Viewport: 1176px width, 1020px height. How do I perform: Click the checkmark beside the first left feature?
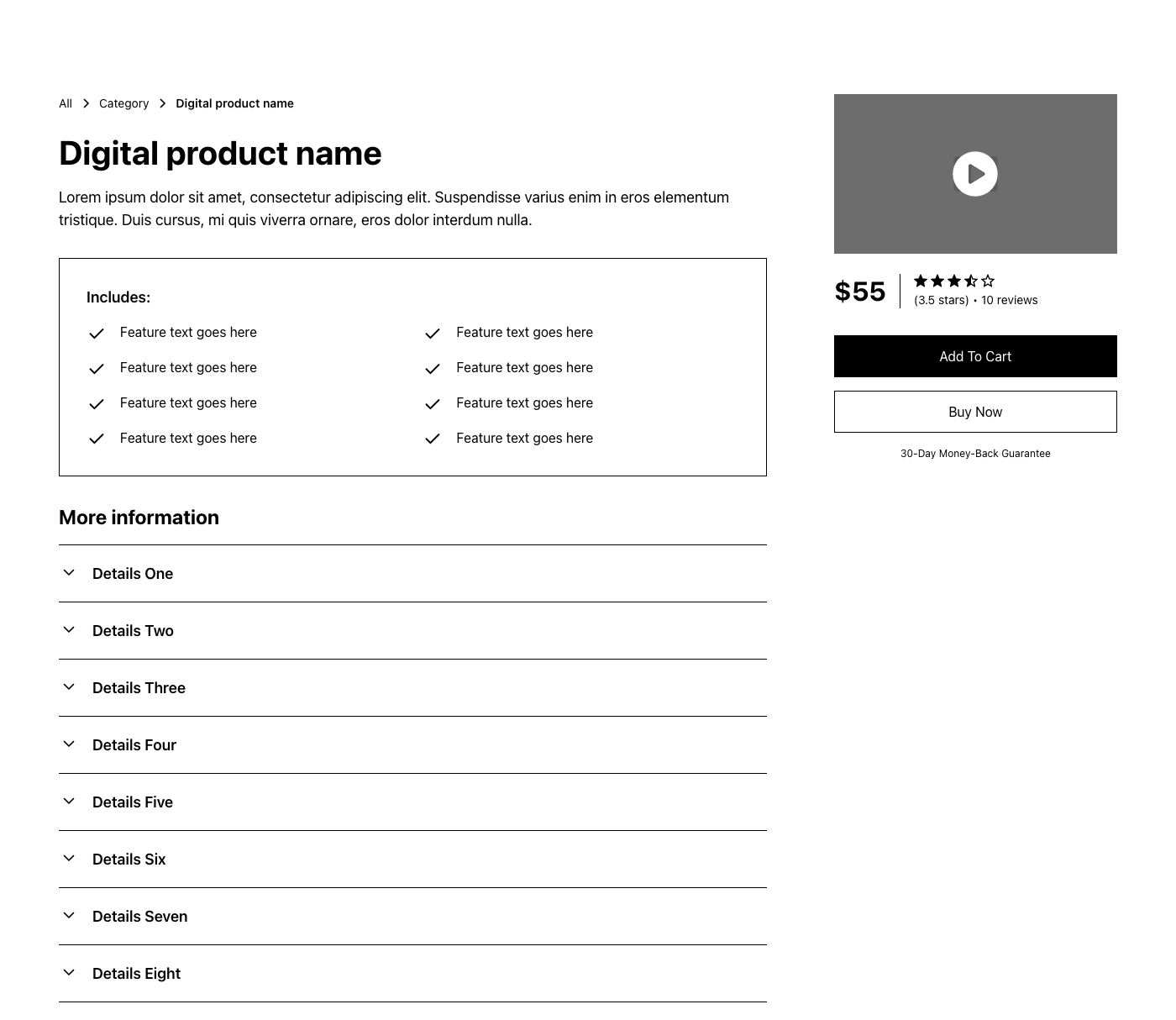point(97,334)
